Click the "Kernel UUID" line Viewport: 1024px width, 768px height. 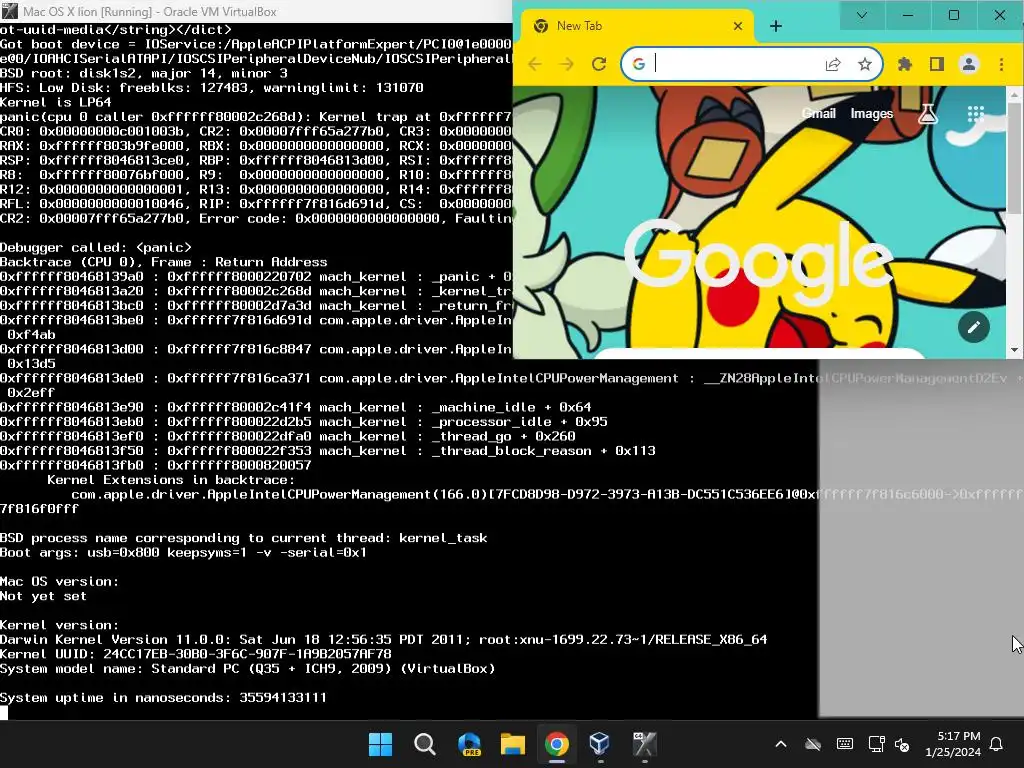click(x=196, y=654)
